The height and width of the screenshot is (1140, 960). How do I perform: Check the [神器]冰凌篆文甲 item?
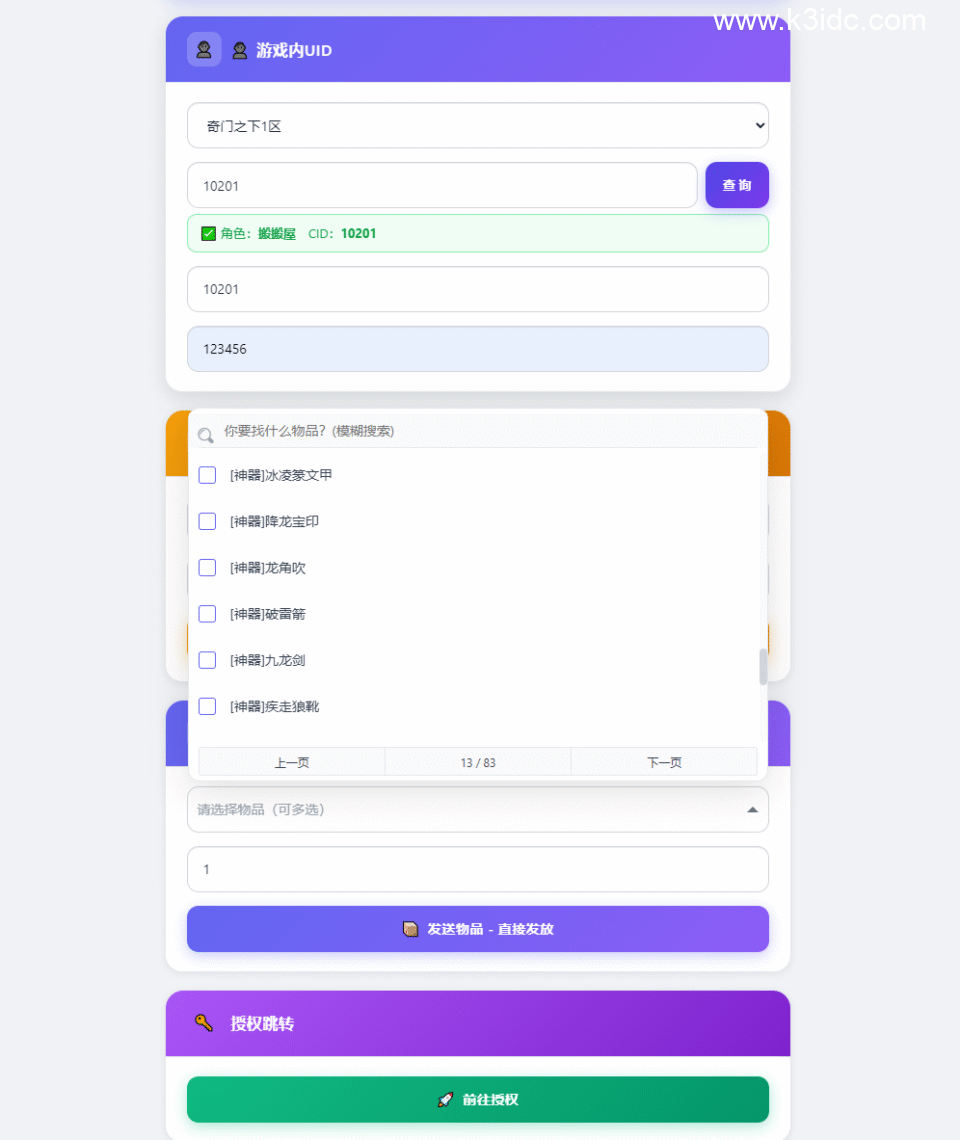(207, 475)
